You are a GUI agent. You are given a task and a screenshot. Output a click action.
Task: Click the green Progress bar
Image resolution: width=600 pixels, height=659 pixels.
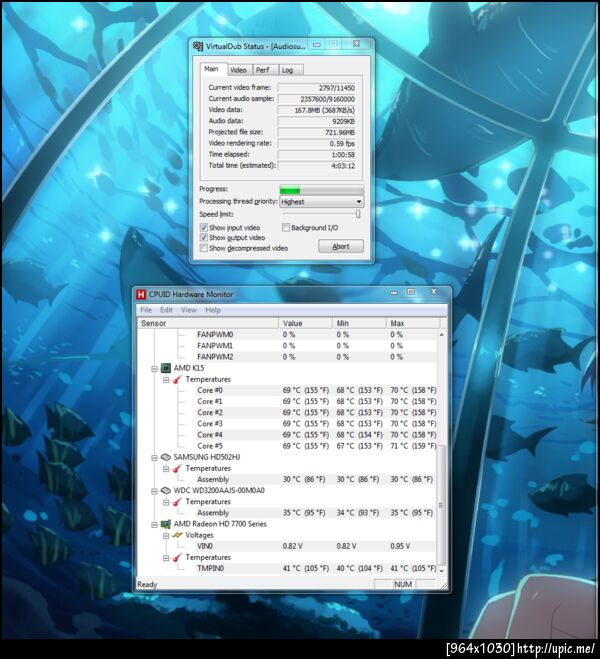coord(321,190)
